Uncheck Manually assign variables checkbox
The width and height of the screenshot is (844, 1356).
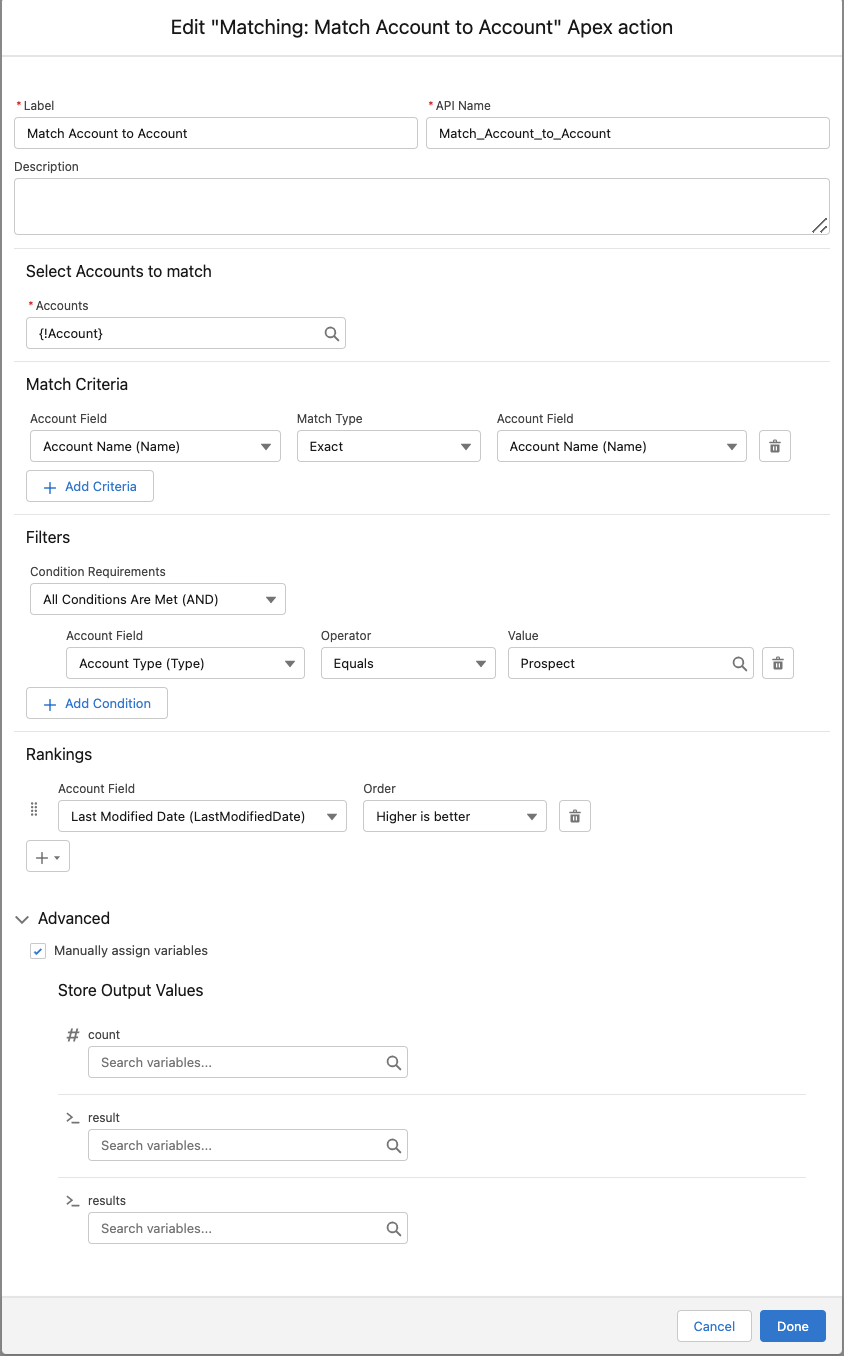(x=38, y=951)
